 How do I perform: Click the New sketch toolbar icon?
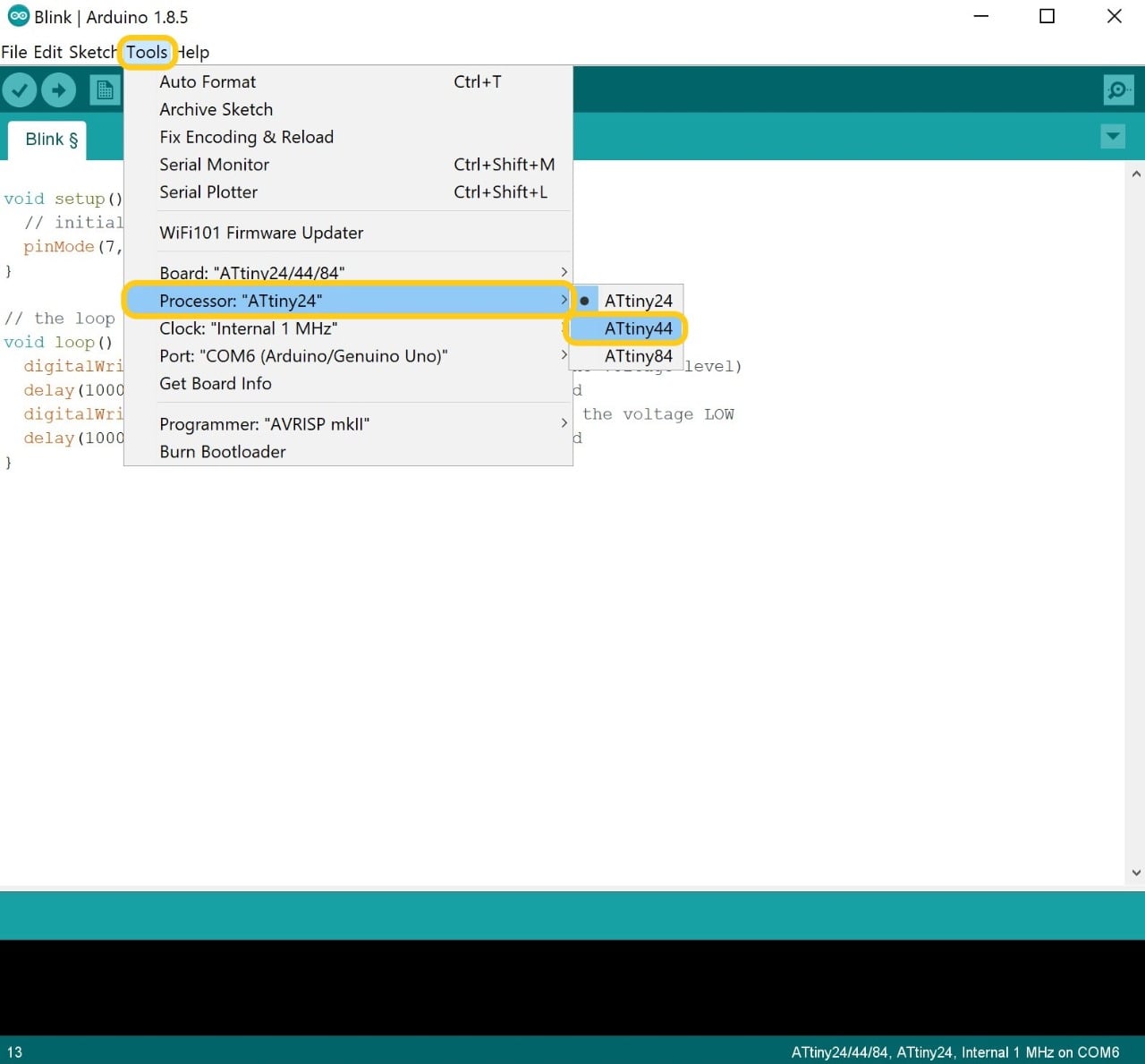click(105, 90)
